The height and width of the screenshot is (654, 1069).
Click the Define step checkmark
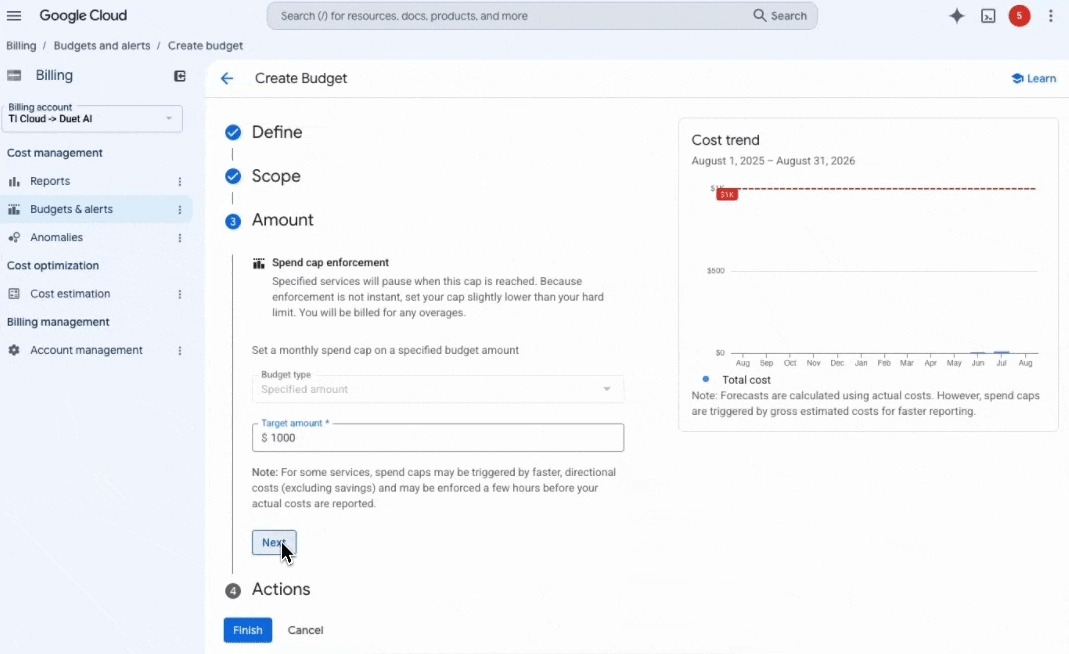(x=233, y=132)
